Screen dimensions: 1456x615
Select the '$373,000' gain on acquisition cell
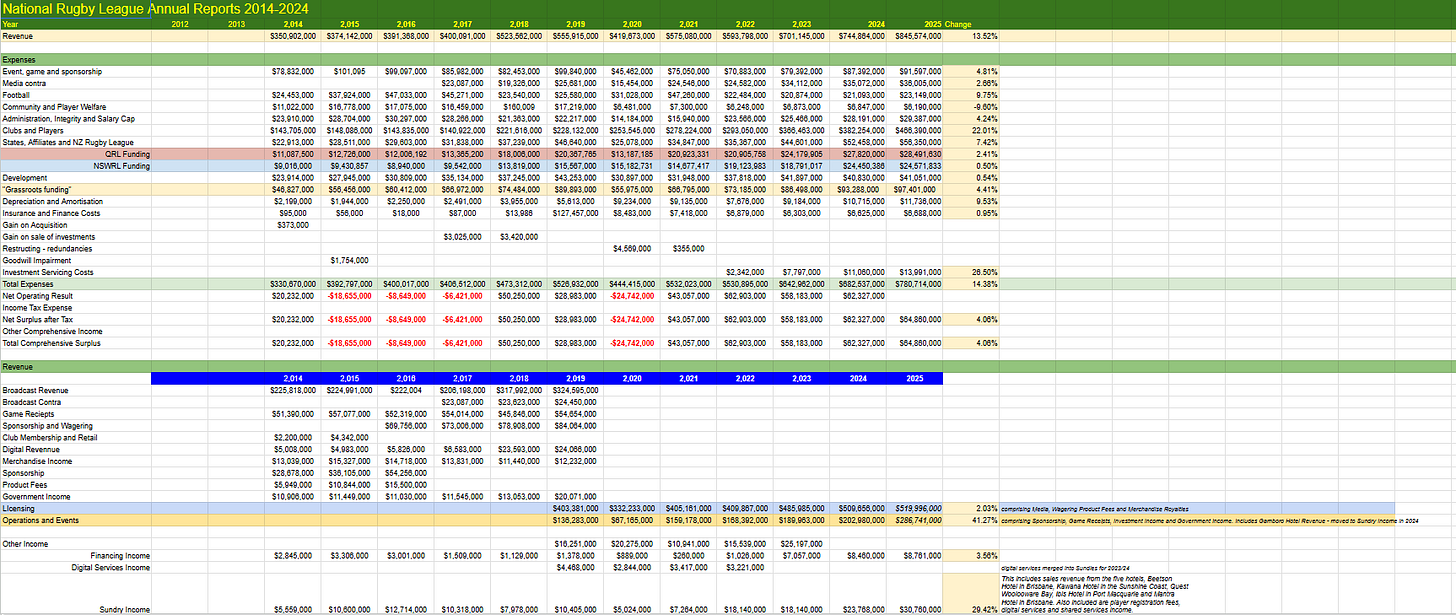point(293,225)
